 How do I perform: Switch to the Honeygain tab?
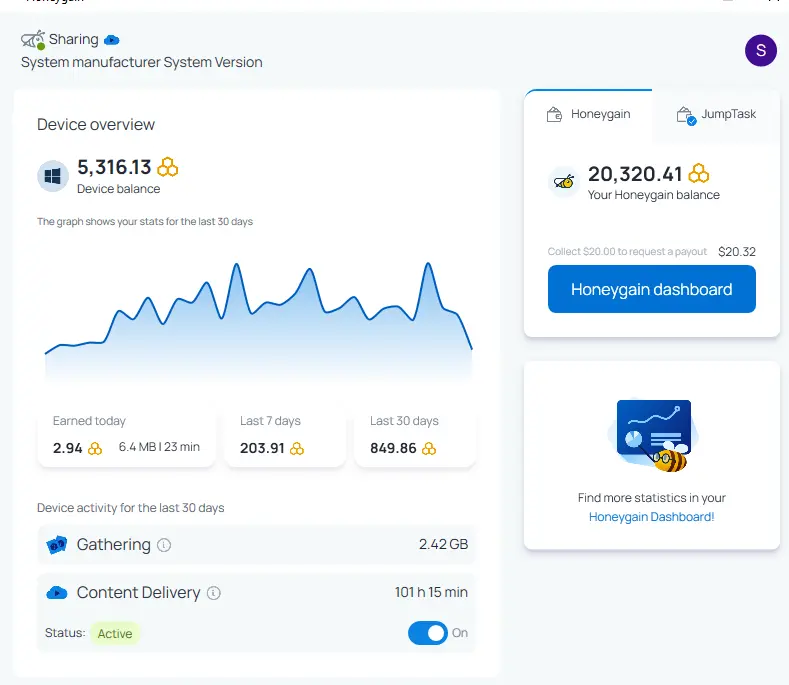(588, 115)
